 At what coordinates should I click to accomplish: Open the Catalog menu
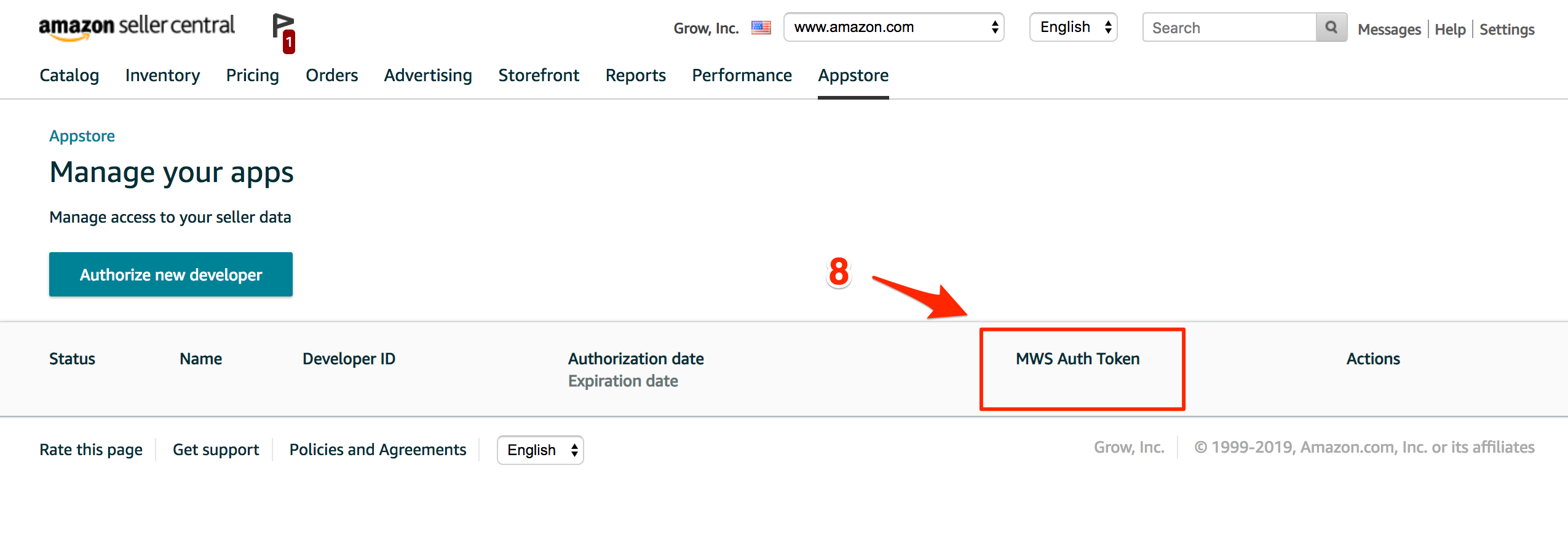click(x=69, y=75)
